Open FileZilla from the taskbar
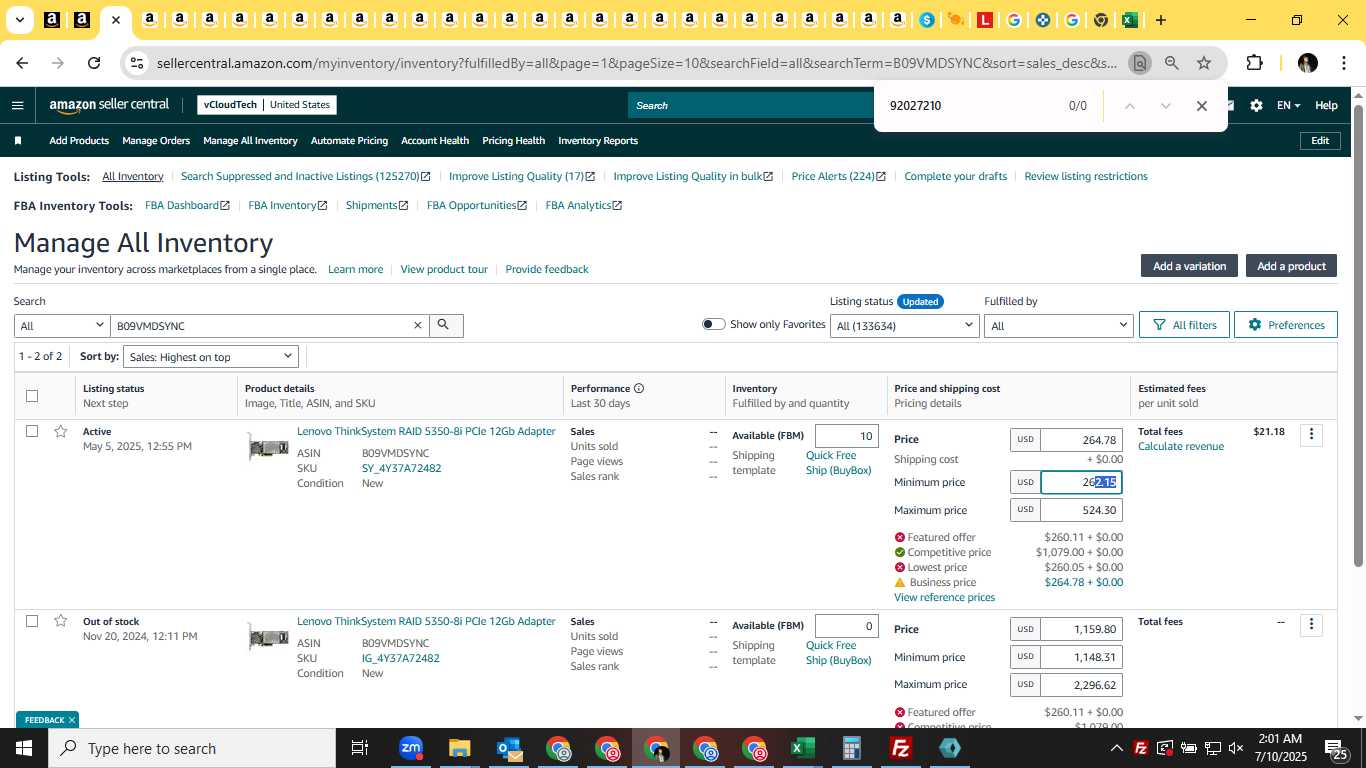1366x768 pixels. tap(901, 748)
